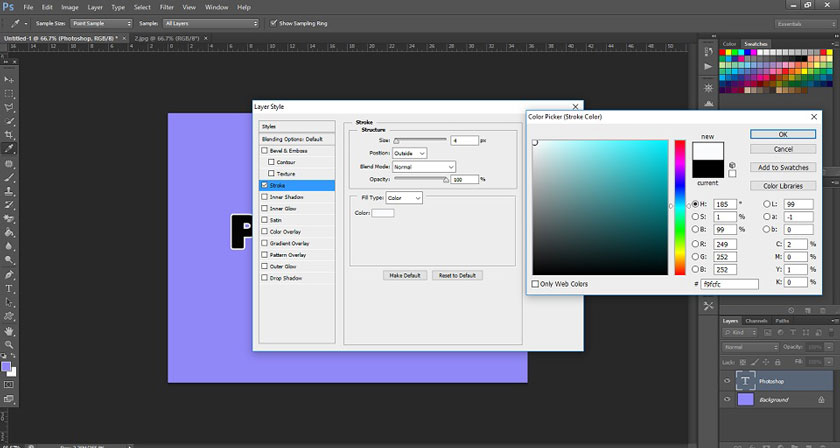Screen dimensions: 840x448
Task: Select the Move tool
Action: tap(9, 79)
